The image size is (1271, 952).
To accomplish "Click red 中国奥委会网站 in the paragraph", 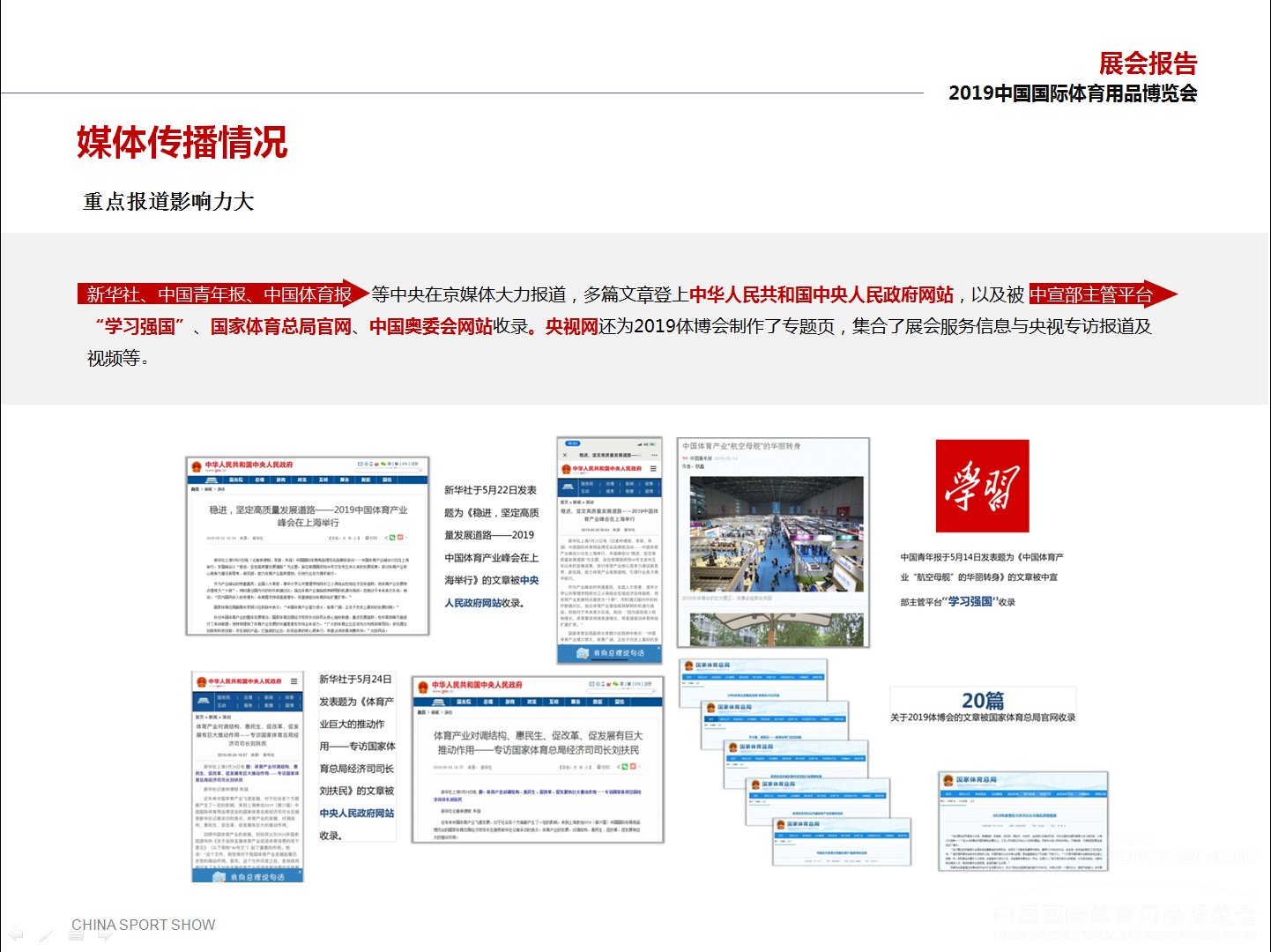I will 431,326.
